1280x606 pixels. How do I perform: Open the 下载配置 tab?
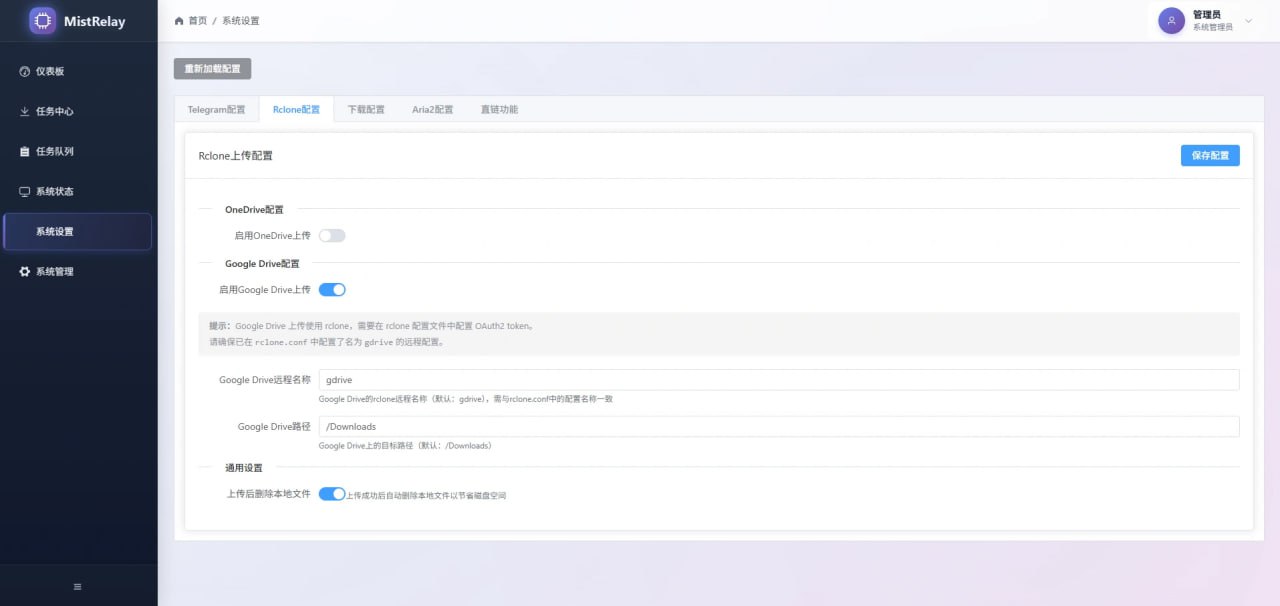point(366,109)
